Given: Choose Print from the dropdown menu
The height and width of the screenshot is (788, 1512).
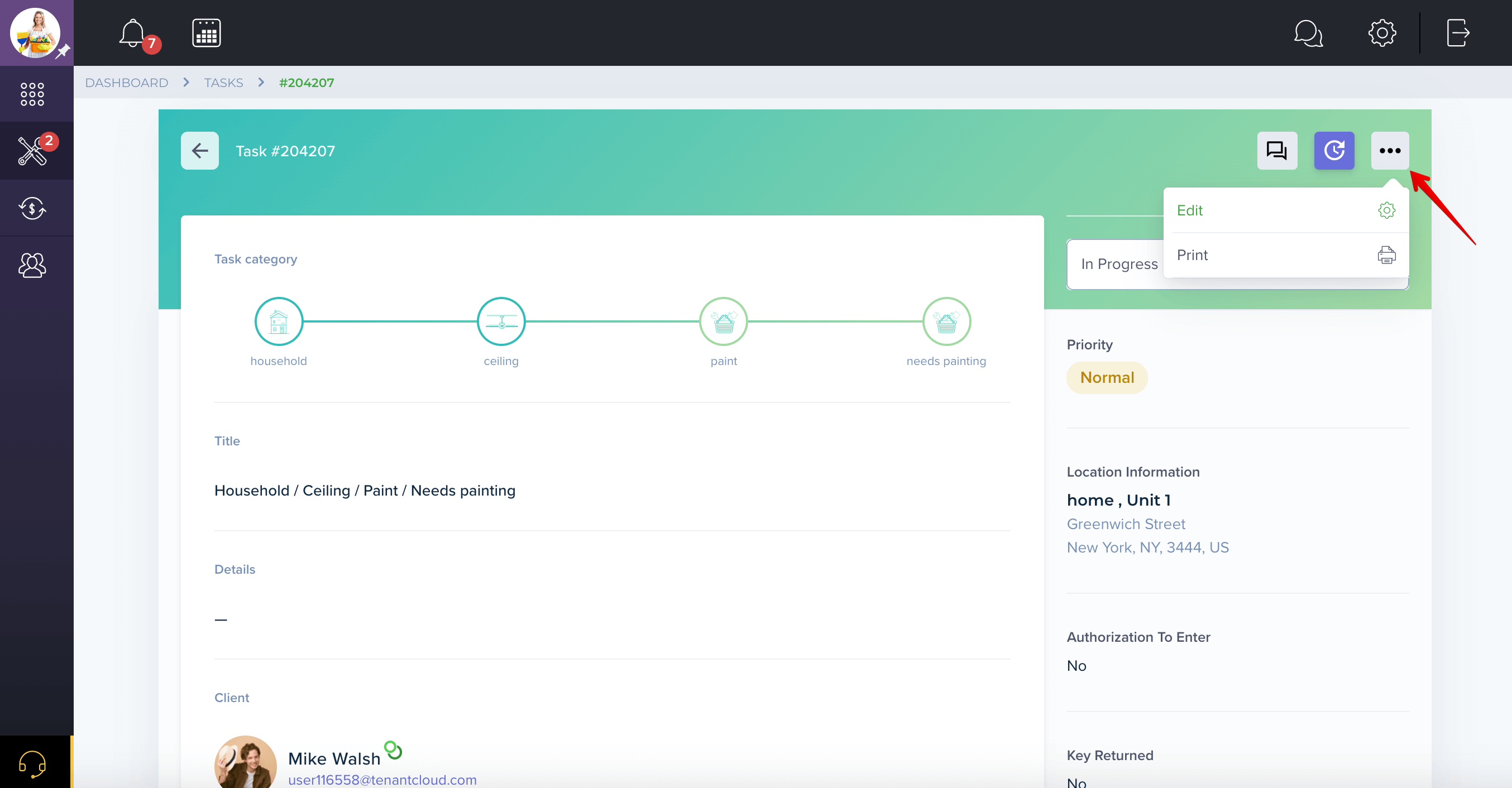Looking at the screenshot, I should tap(1285, 255).
